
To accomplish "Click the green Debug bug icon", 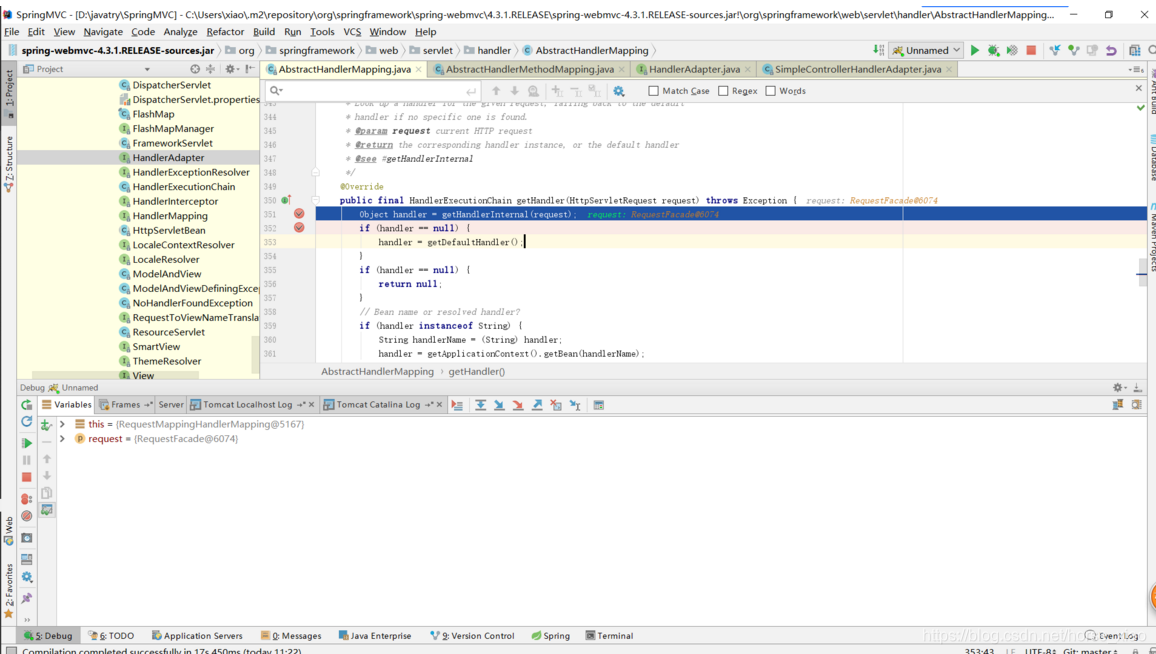I will pos(994,50).
